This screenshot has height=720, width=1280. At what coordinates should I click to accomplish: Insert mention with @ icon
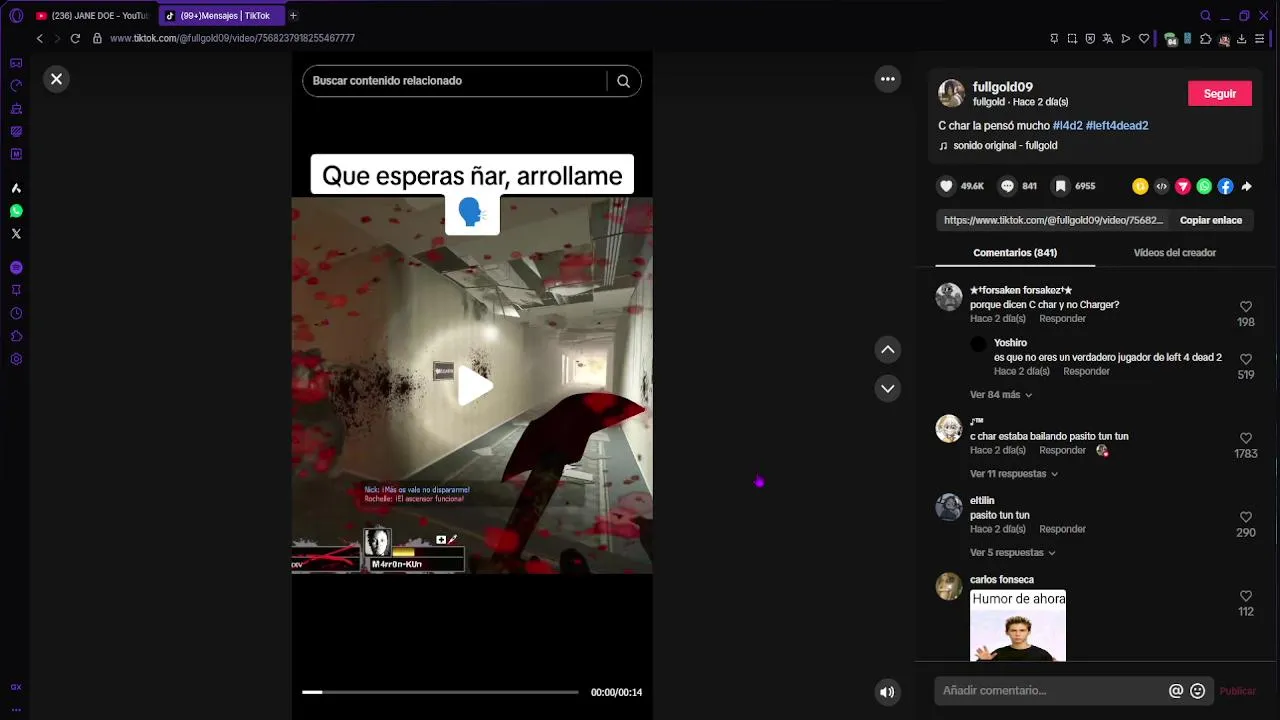[1176, 691]
